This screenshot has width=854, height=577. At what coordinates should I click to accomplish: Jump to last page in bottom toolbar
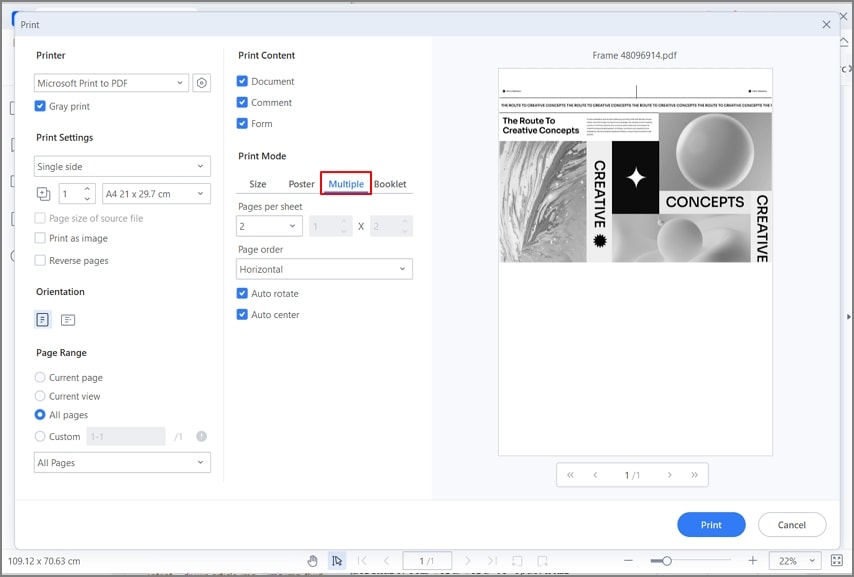492,561
